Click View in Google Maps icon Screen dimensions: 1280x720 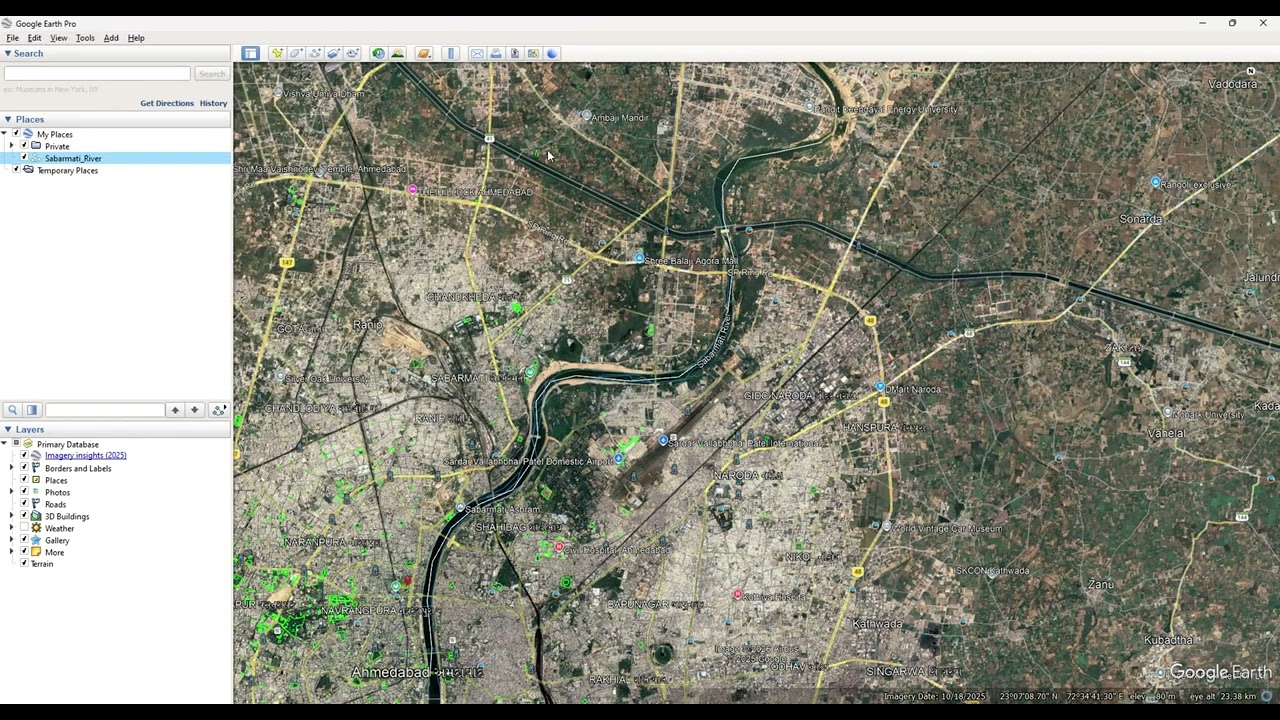click(533, 53)
